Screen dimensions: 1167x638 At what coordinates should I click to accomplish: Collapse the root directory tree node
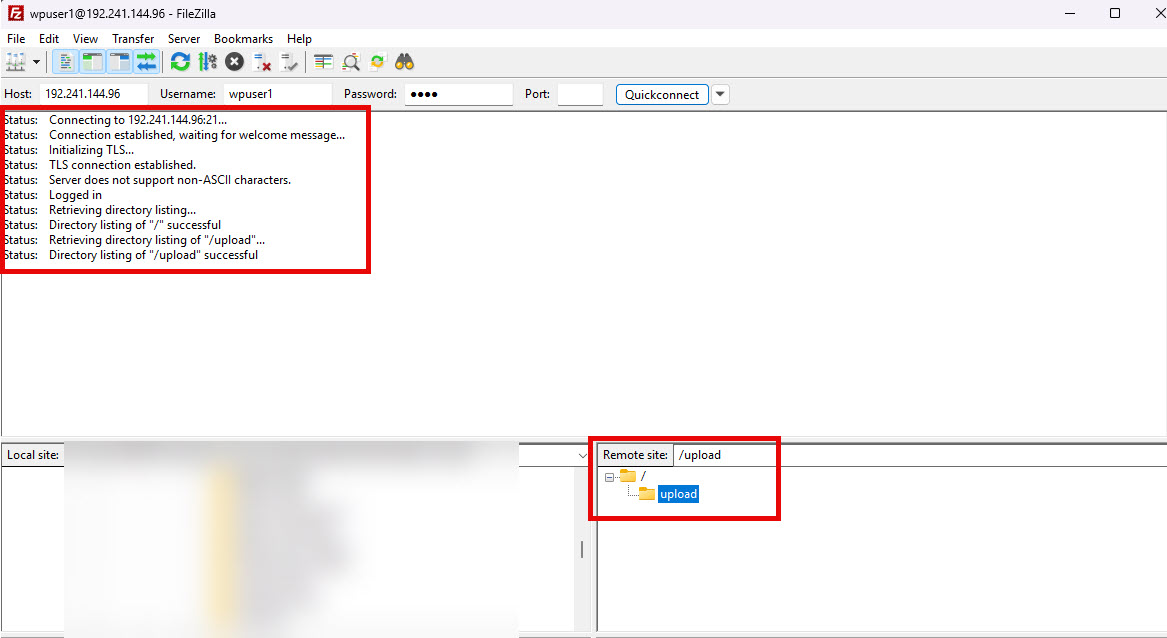pyautogui.click(x=608, y=476)
